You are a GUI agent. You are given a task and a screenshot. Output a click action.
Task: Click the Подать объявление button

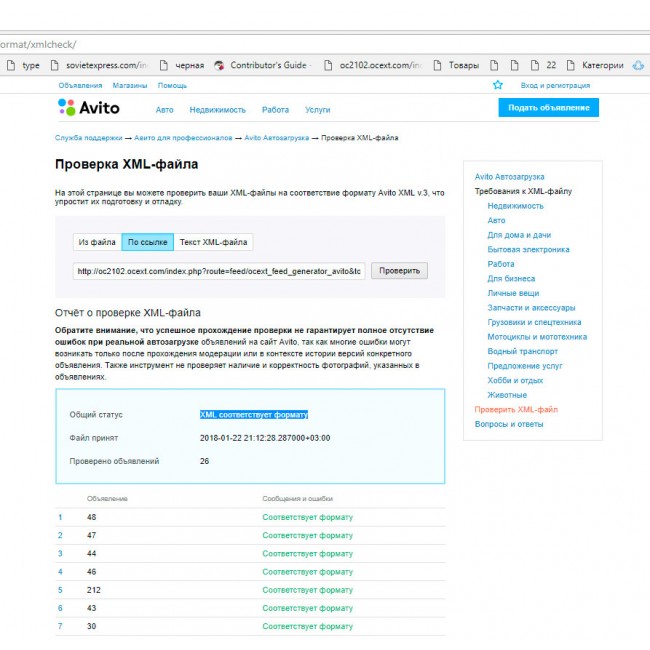coord(548,108)
